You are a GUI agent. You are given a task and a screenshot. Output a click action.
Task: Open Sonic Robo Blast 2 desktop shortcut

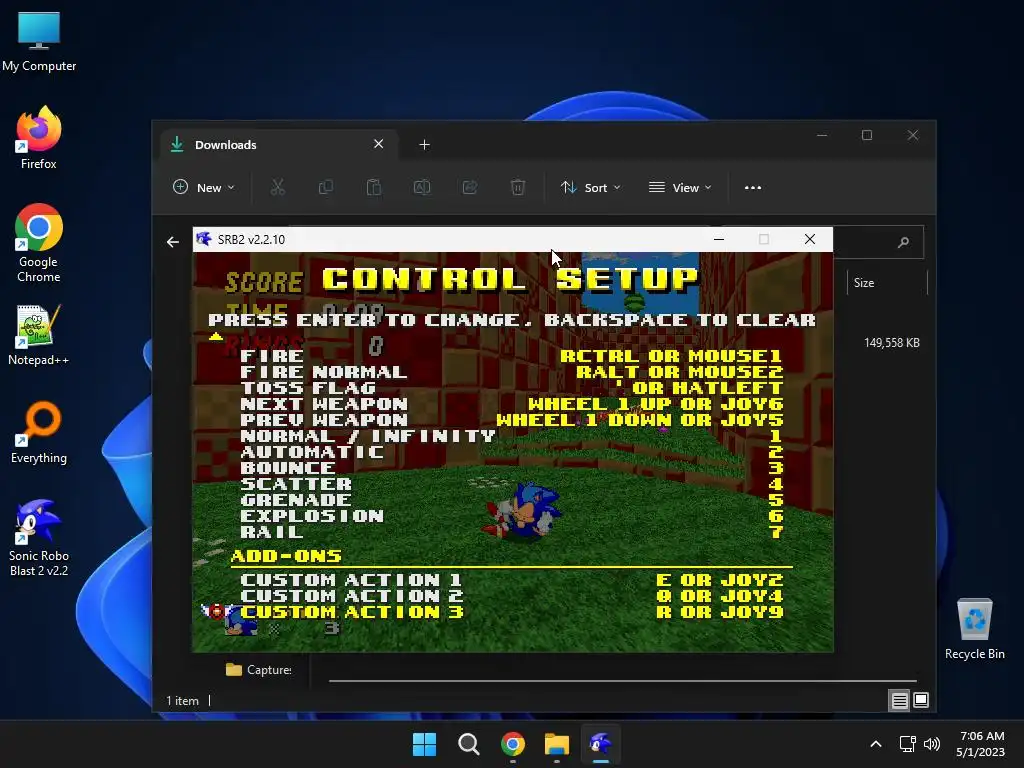click(x=39, y=537)
